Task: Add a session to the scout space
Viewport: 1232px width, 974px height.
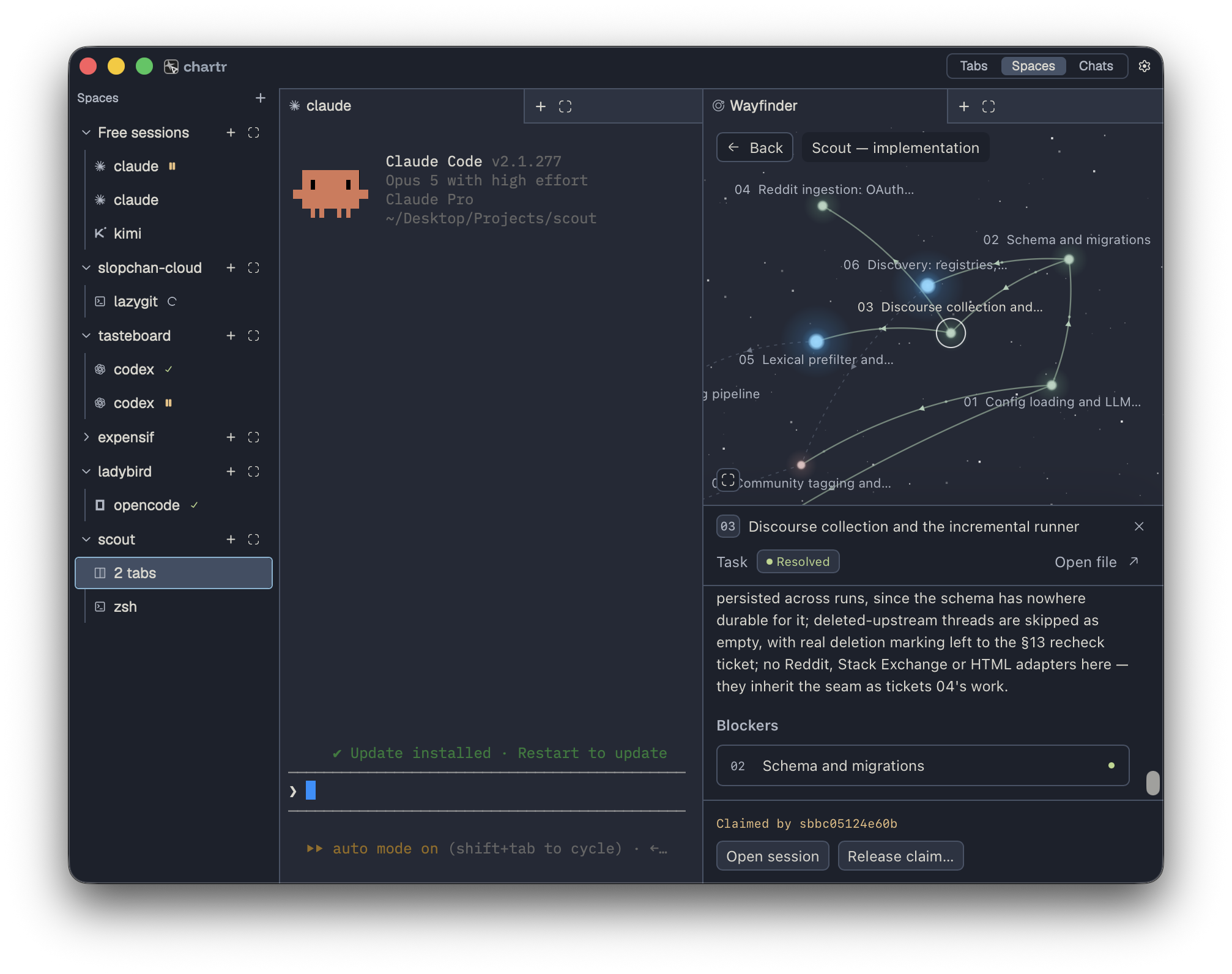Action: [x=231, y=540]
